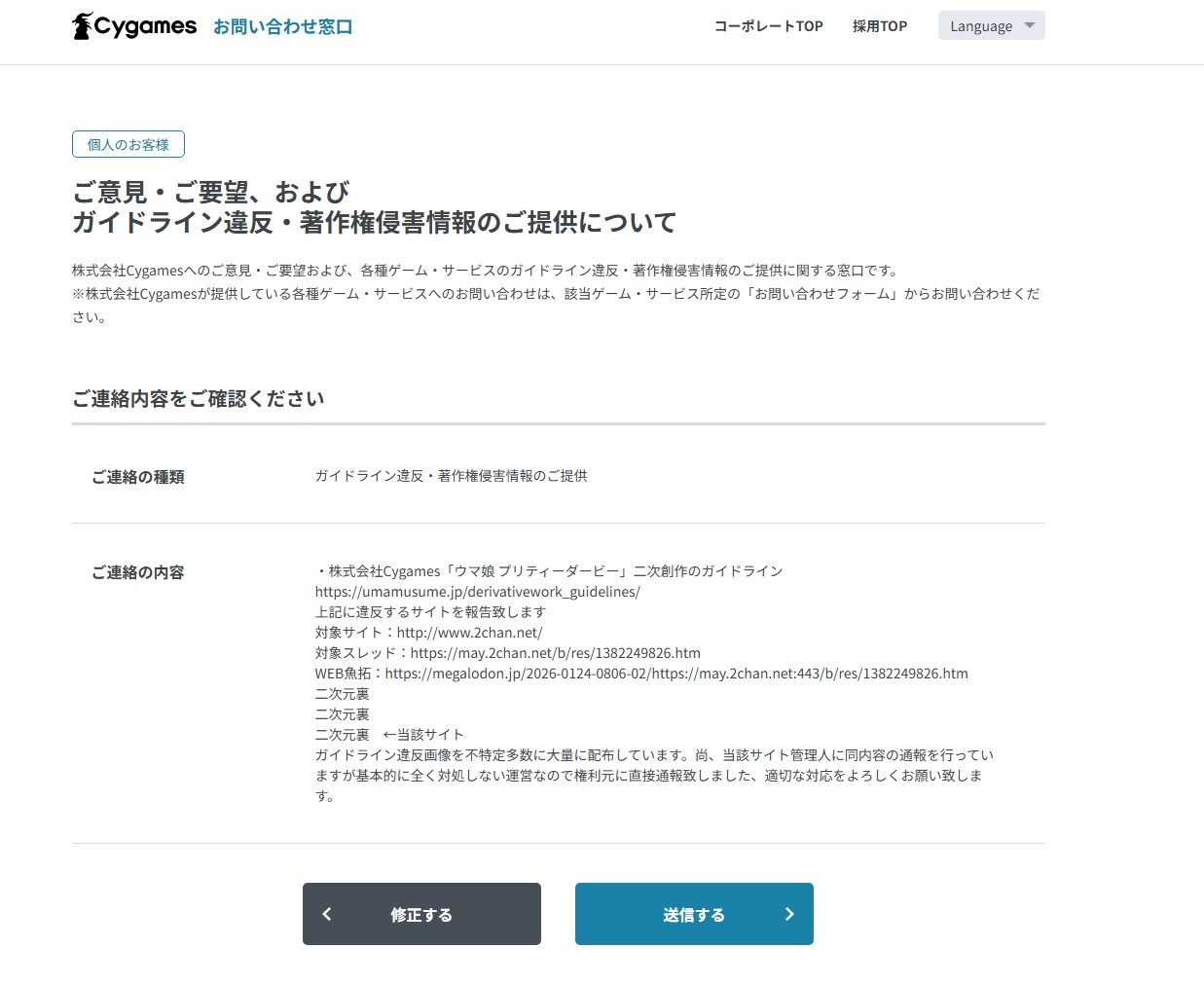
Task: Open the 採用TOP navigation link
Action: pyautogui.click(x=879, y=26)
